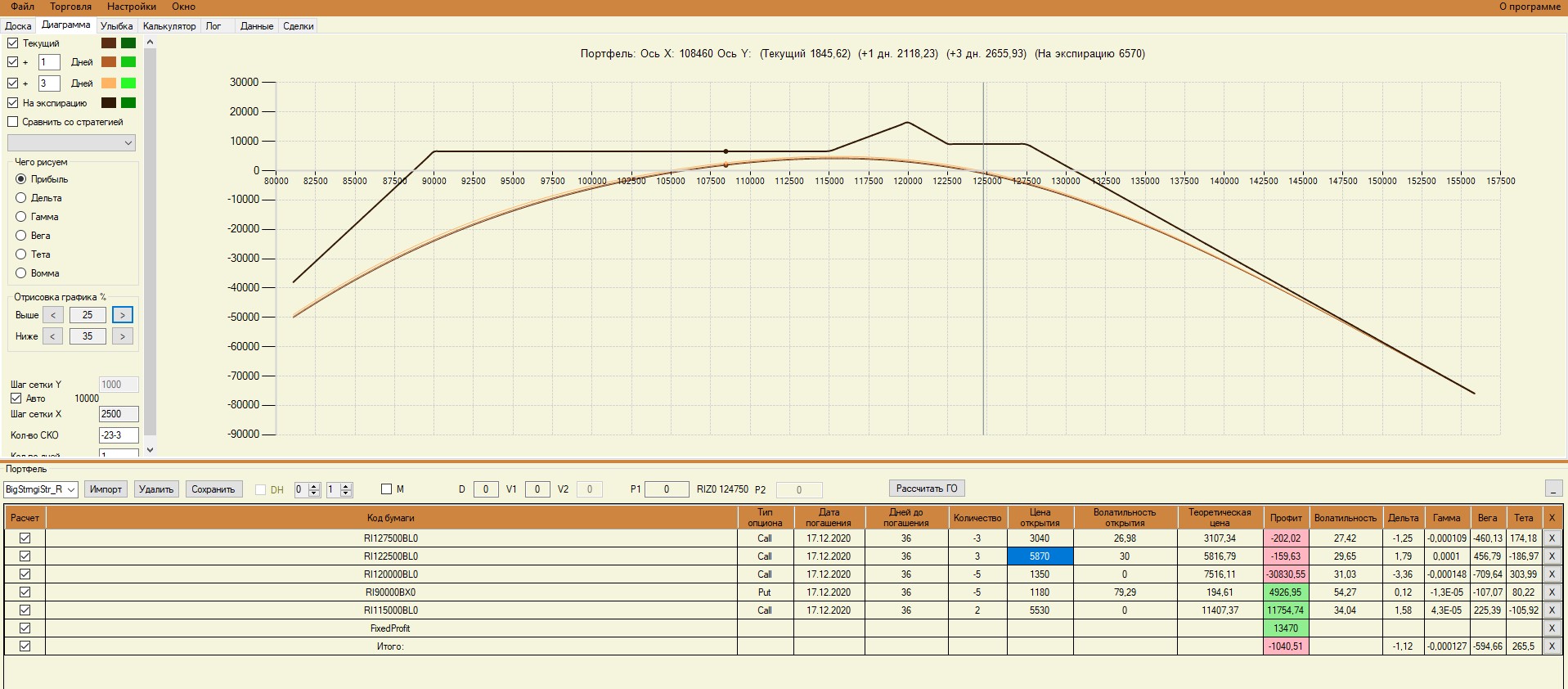
Task: Open the BigStrngiStr_R portfolio dropdown
Action: click(41, 489)
